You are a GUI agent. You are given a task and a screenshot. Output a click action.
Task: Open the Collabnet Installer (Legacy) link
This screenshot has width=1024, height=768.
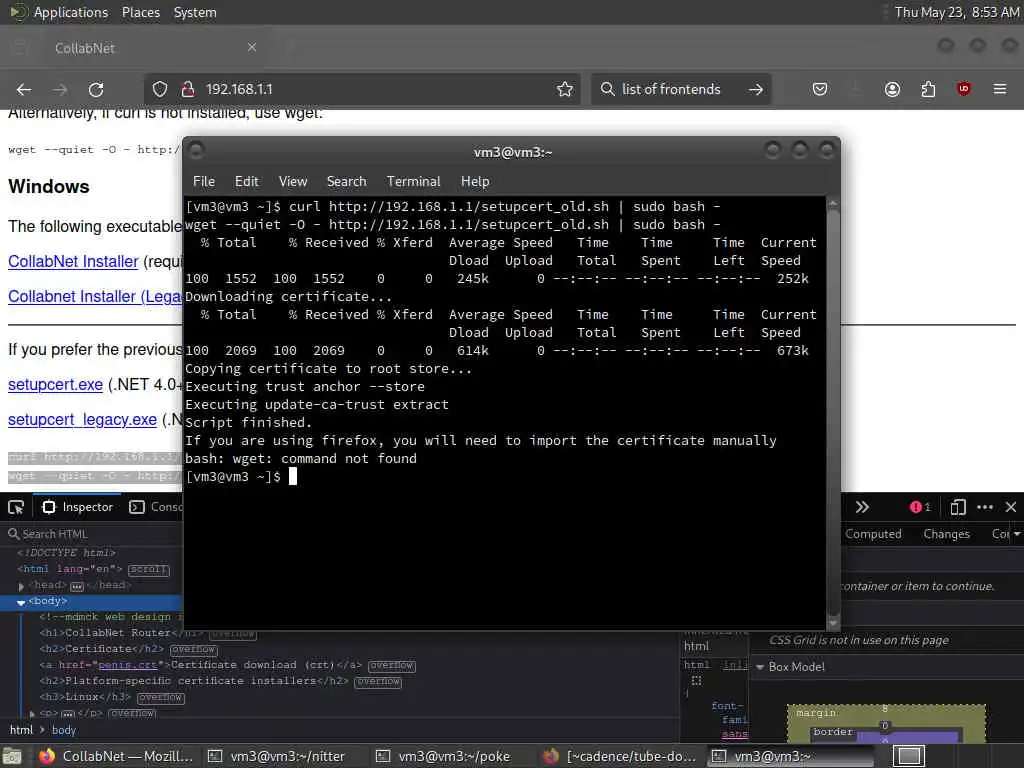pos(95,296)
